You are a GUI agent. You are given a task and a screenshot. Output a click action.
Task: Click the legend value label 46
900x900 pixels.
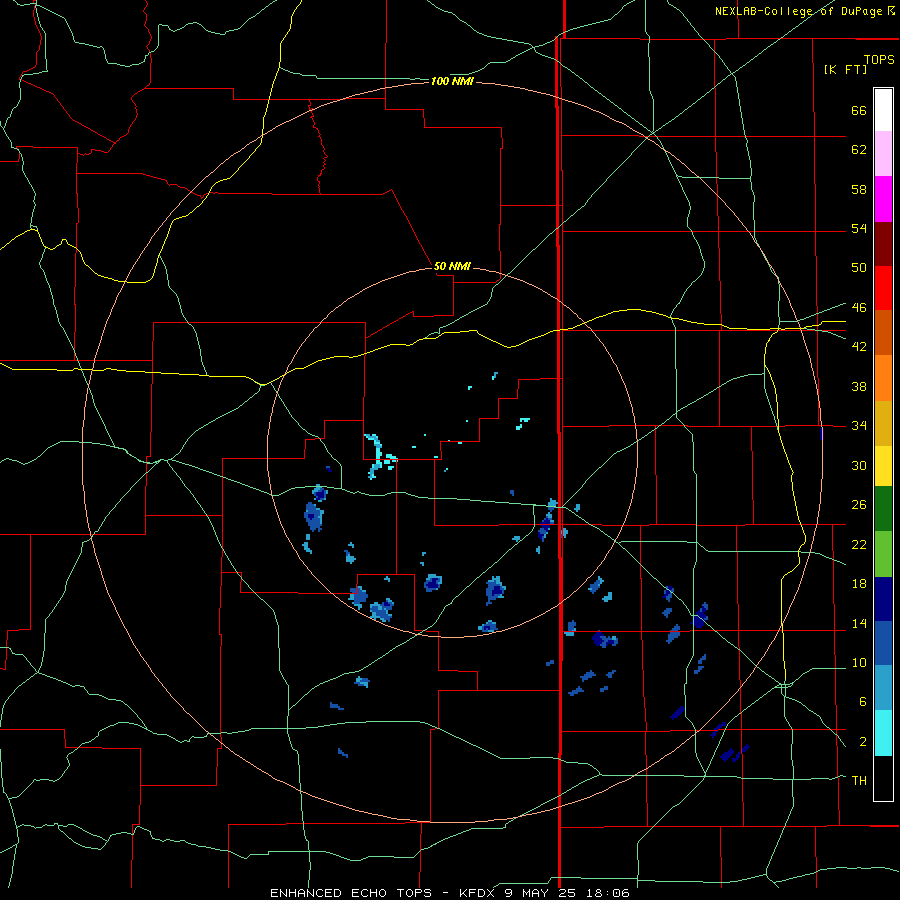tap(859, 308)
